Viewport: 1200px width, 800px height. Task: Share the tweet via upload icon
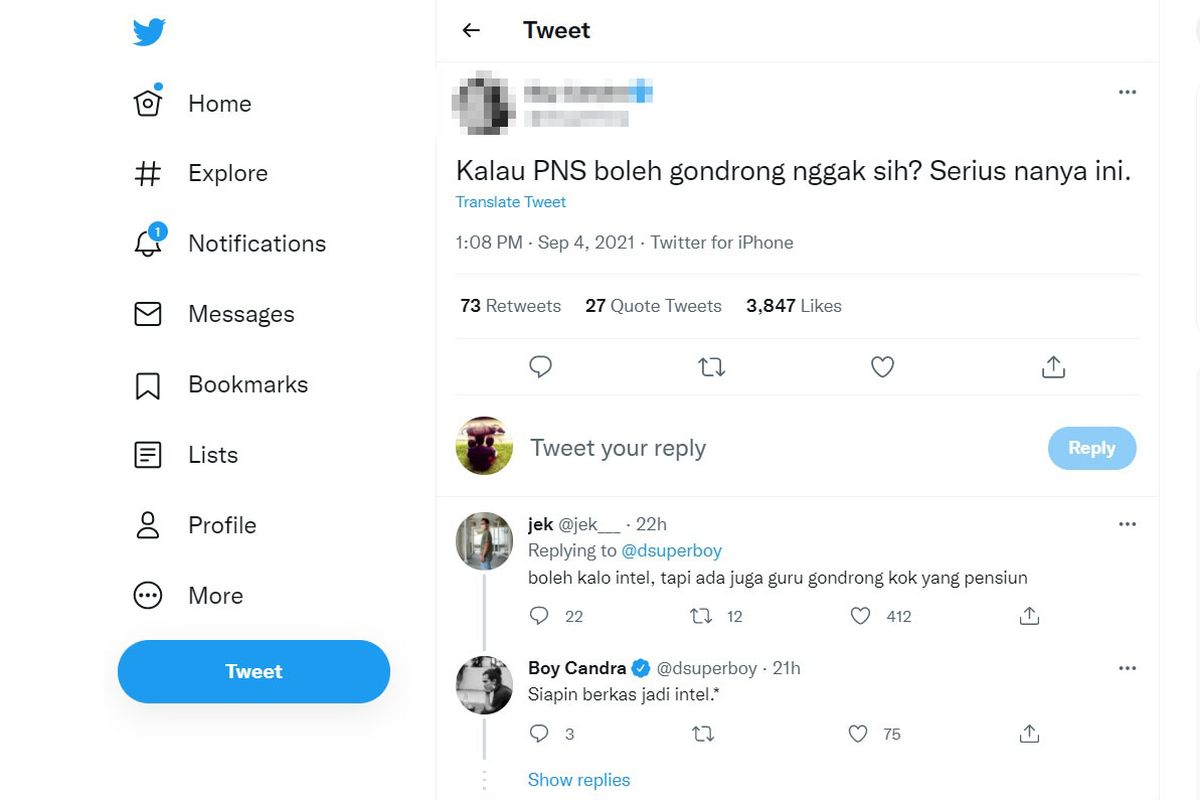coord(1052,367)
